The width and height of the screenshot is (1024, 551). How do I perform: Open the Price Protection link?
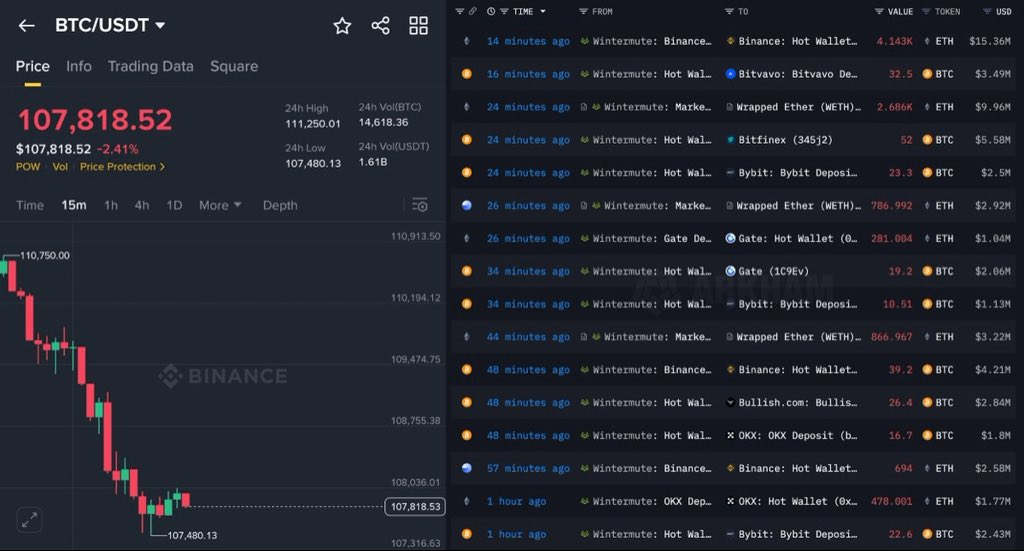(122, 167)
